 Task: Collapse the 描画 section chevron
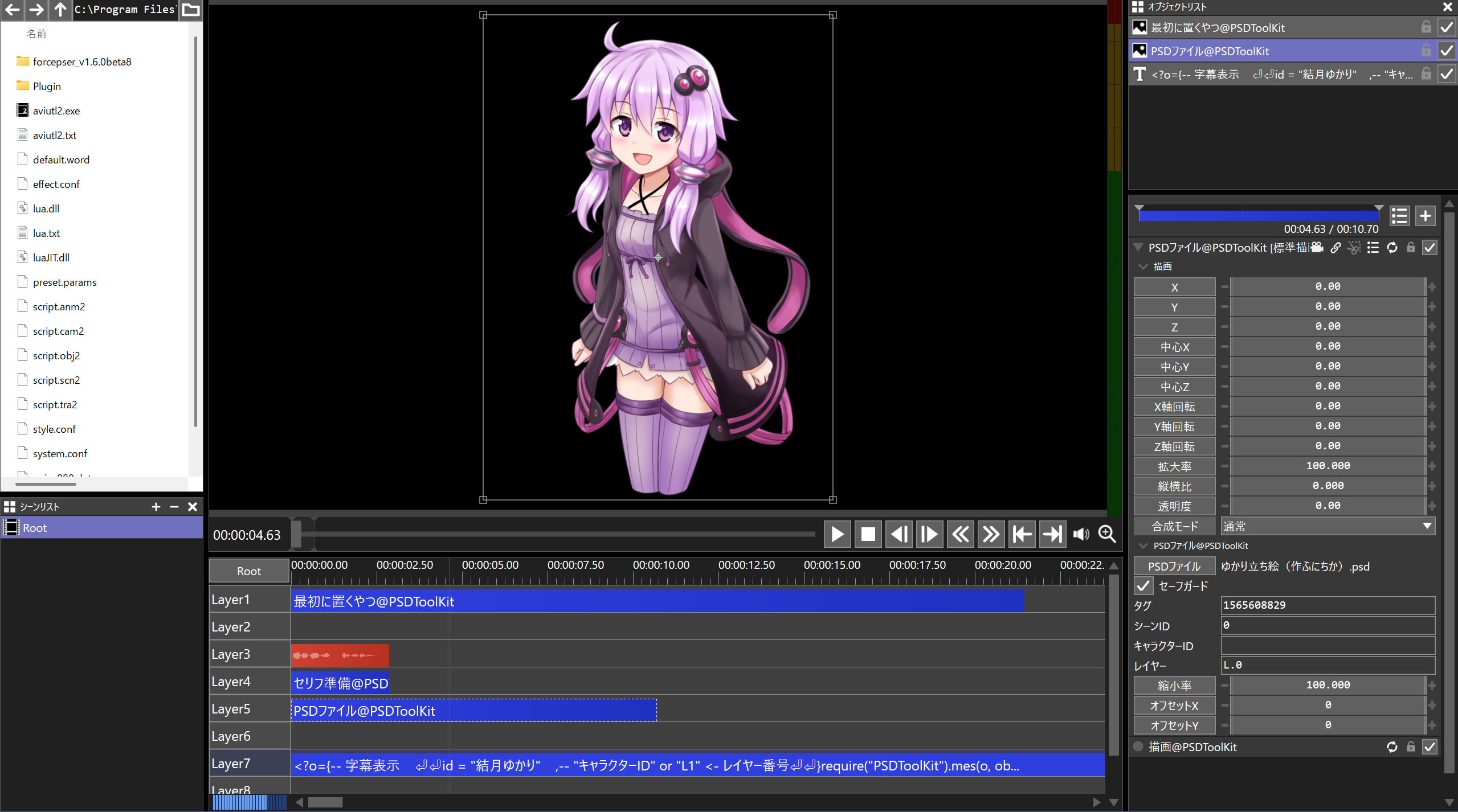(1142, 266)
